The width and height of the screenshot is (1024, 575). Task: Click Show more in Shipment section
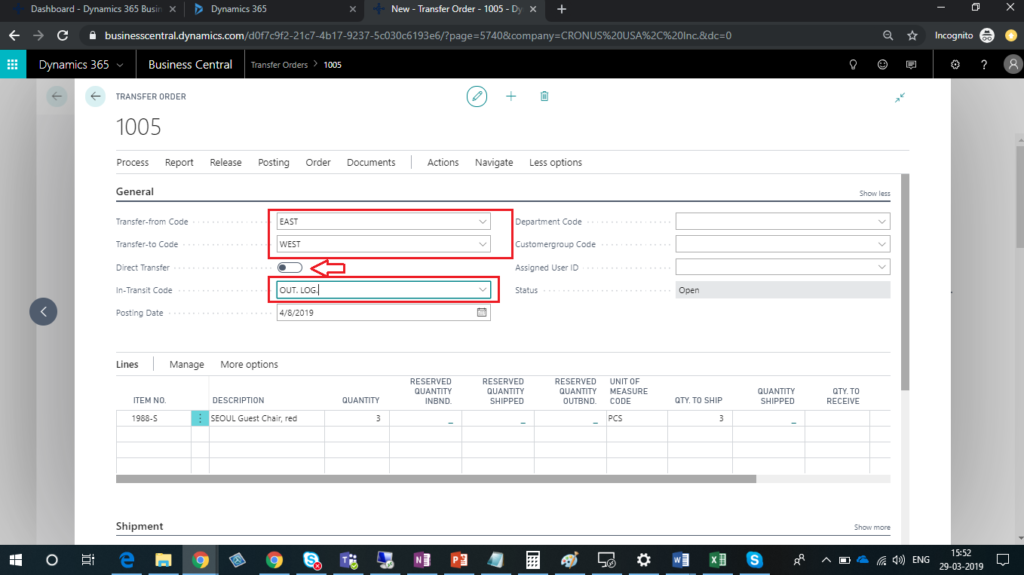point(871,527)
